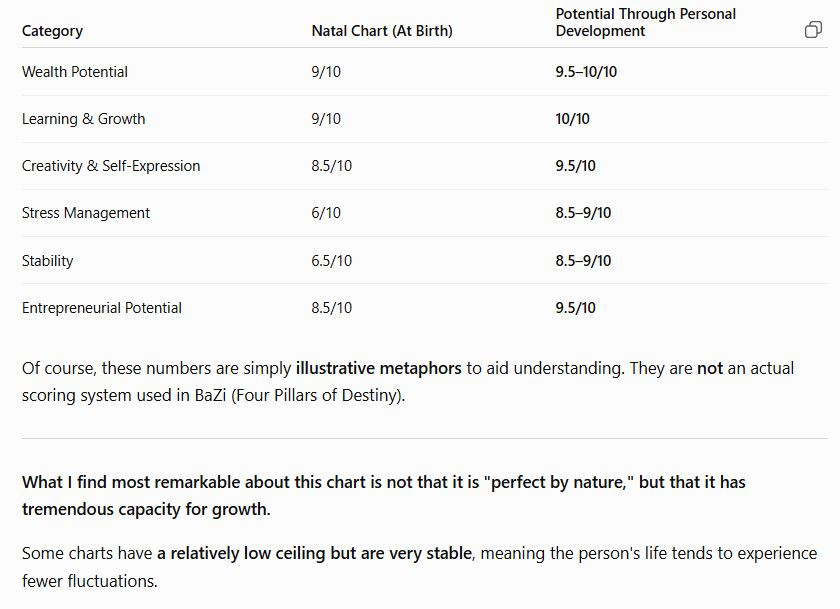This screenshot has height=609, width=840.
Task: Click the Learning & Growth row label
Action: [x=84, y=119]
